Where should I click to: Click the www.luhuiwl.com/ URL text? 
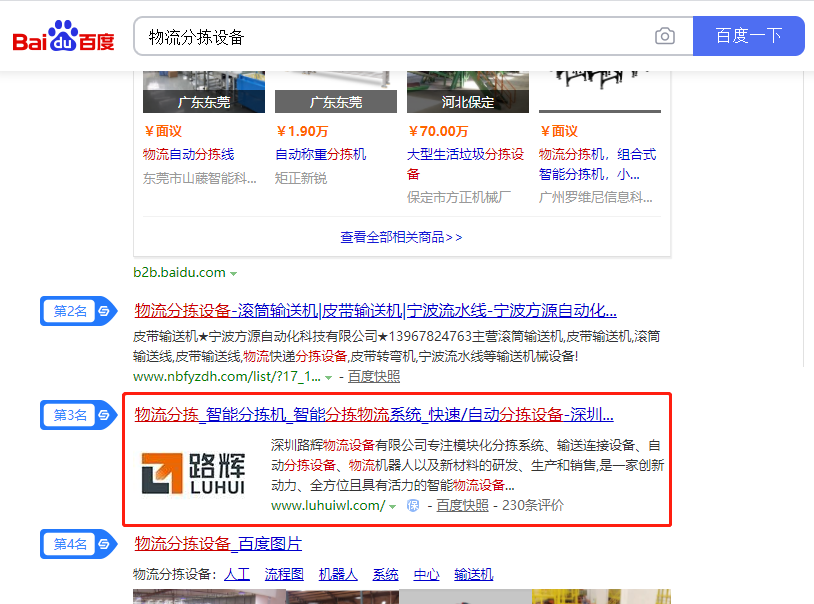(328, 505)
